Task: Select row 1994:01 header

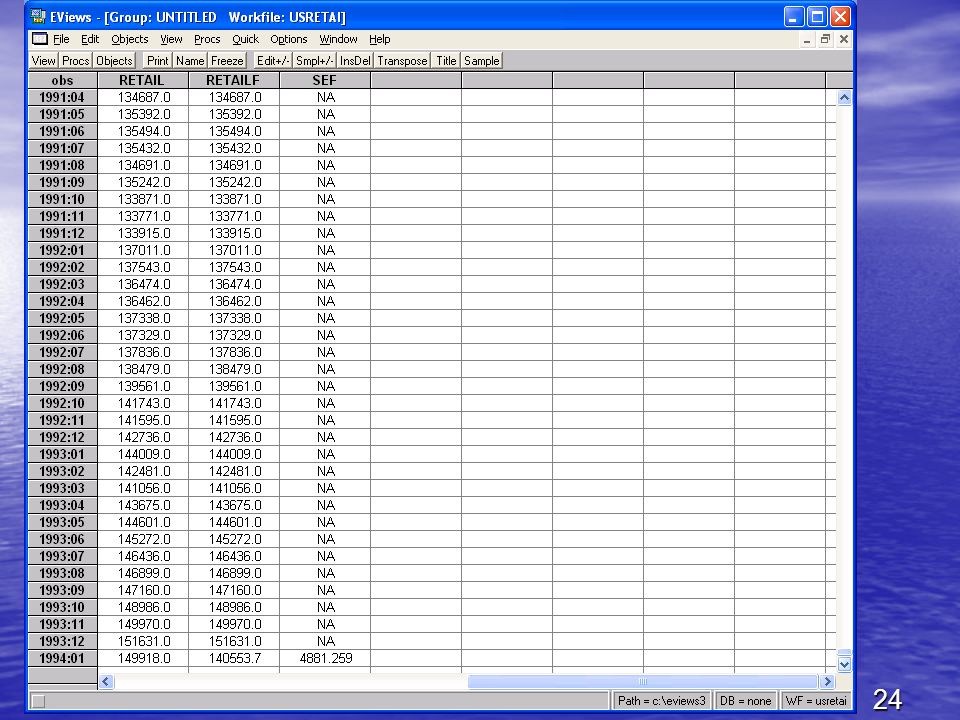Action: (62, 658)
